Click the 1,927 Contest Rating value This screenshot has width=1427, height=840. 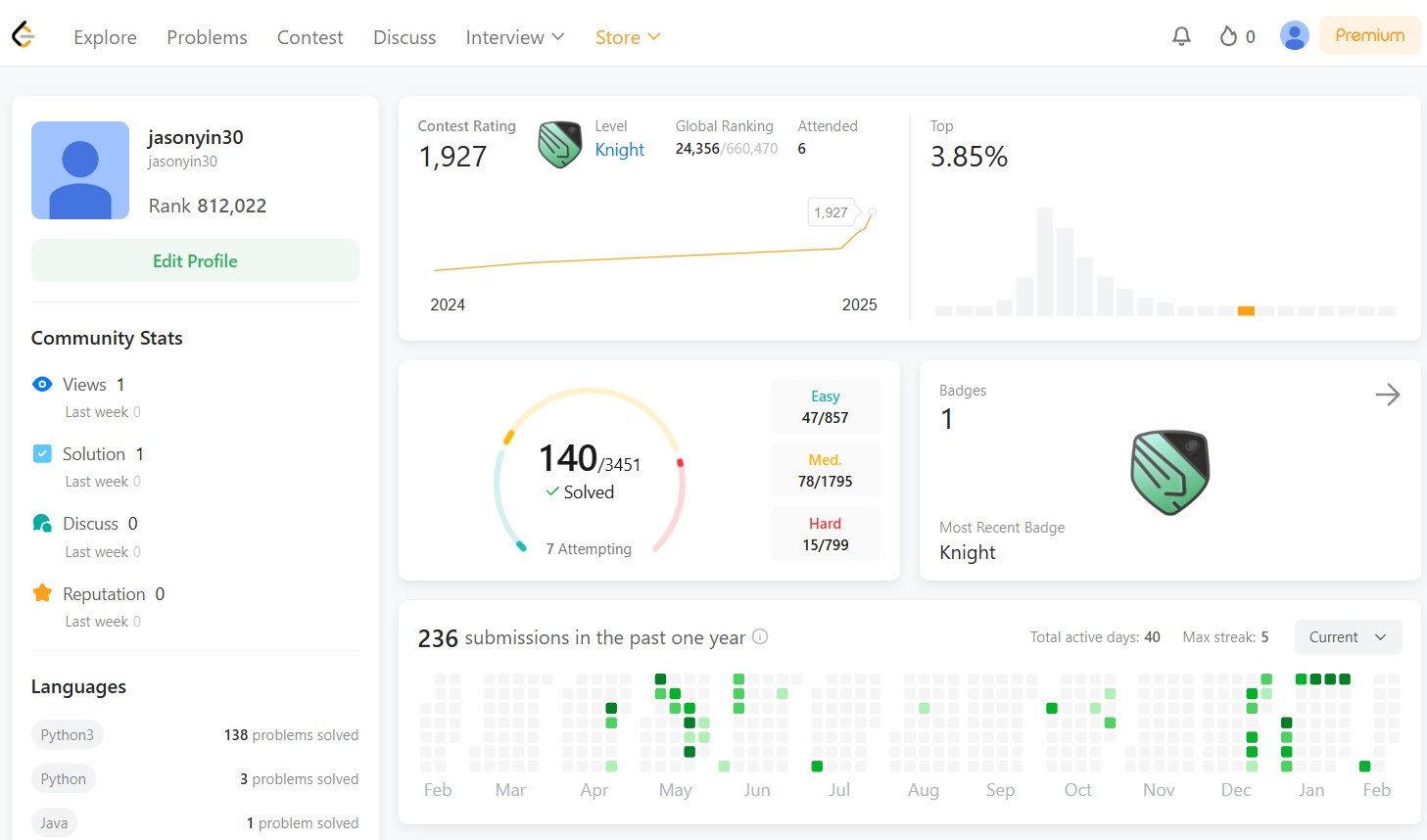click(x=452, y=157)
